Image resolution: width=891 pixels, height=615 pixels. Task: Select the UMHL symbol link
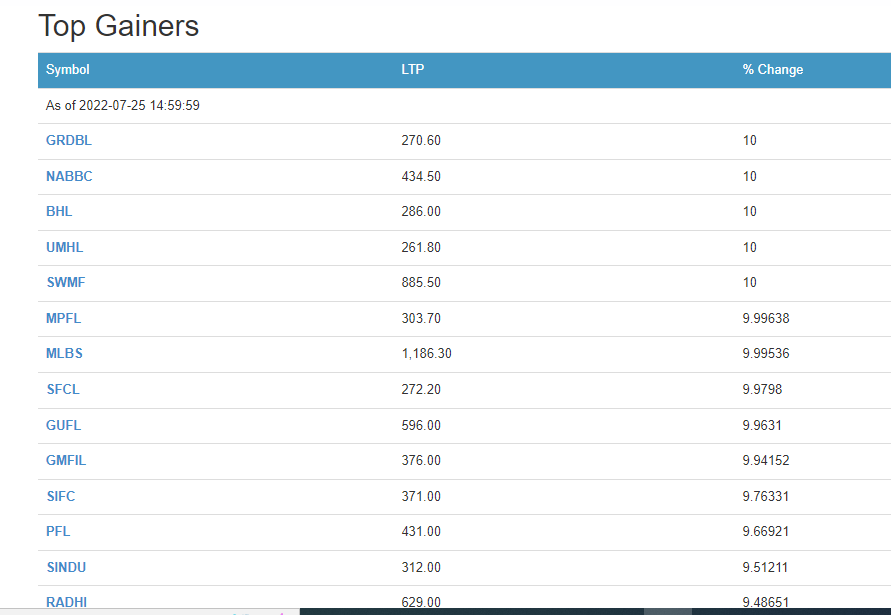(x=64, y=247)
